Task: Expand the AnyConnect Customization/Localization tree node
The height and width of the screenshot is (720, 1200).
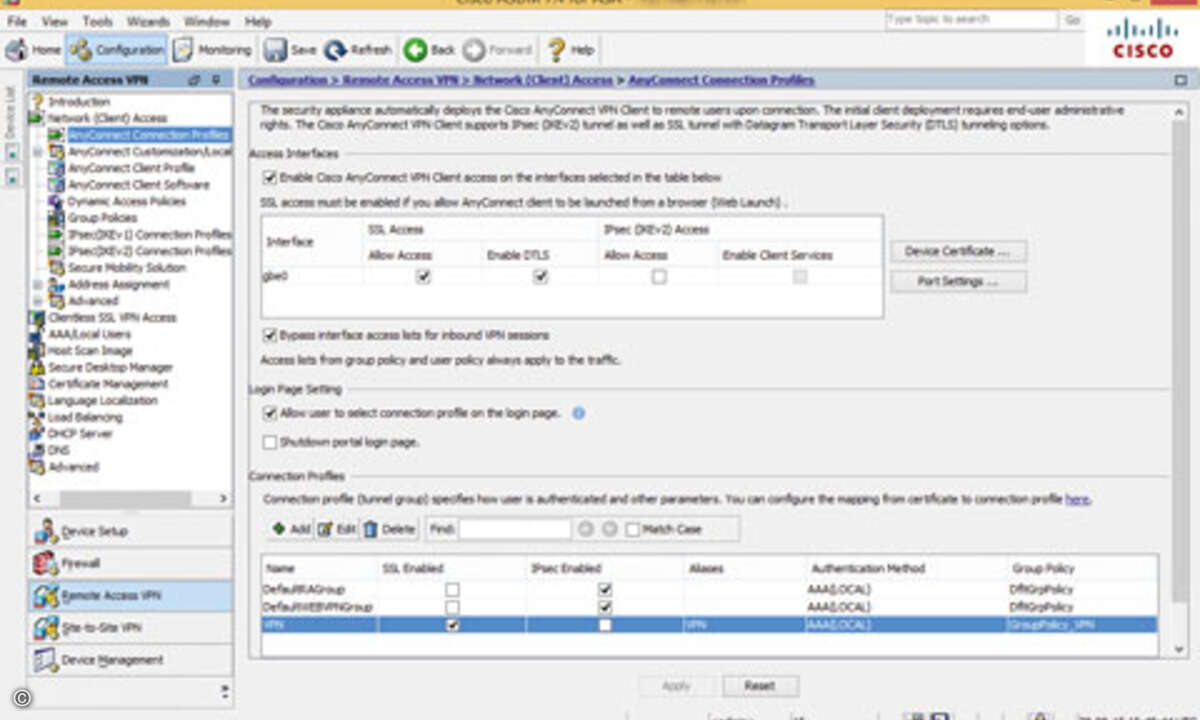Action: pos(38,151)
